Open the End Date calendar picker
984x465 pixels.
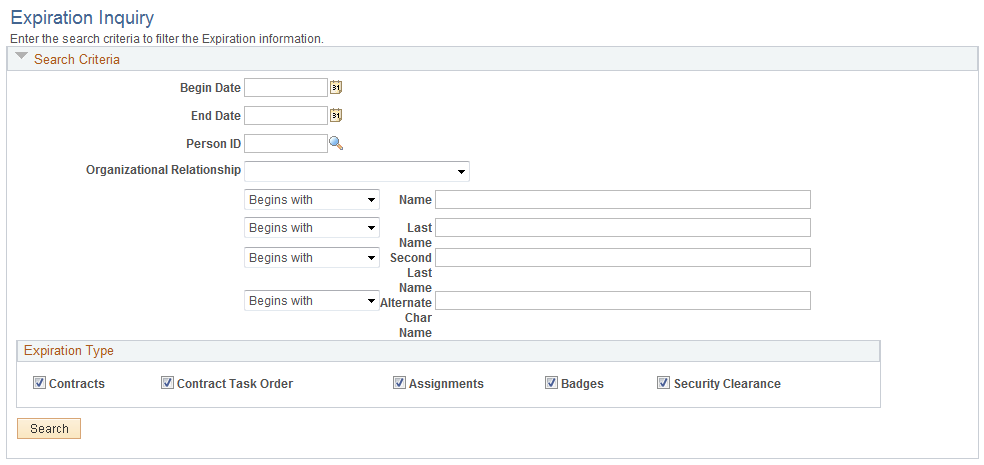336,115
